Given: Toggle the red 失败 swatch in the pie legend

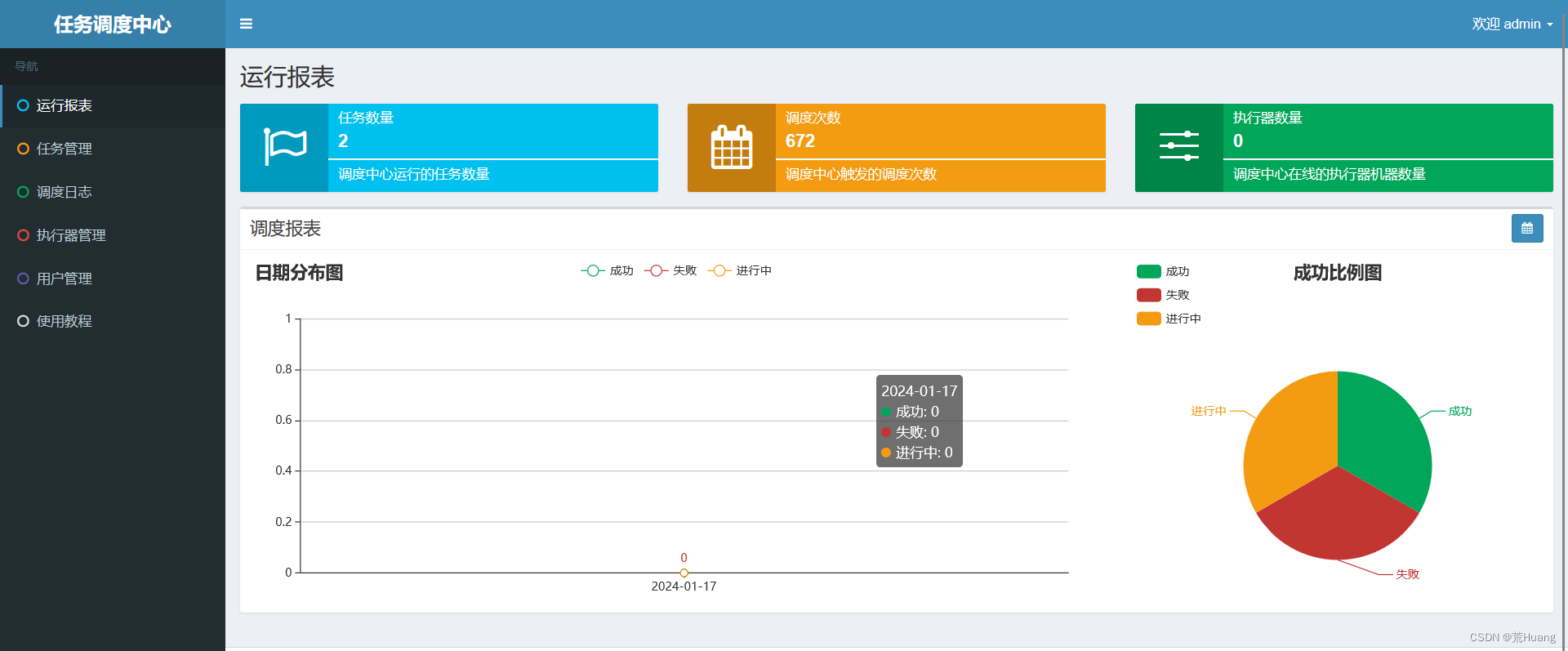Looking at the screenshot, I should coord(1149,295).
